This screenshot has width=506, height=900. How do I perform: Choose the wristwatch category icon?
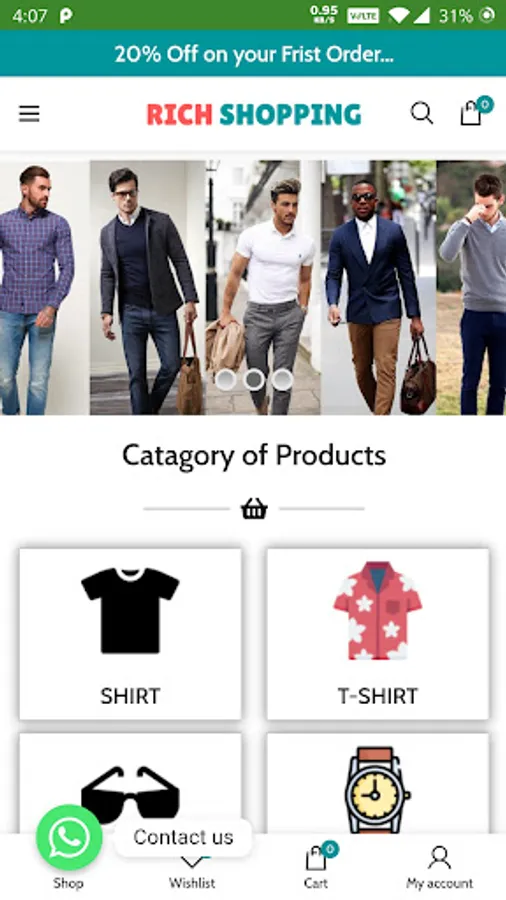(x=377, y=790)
